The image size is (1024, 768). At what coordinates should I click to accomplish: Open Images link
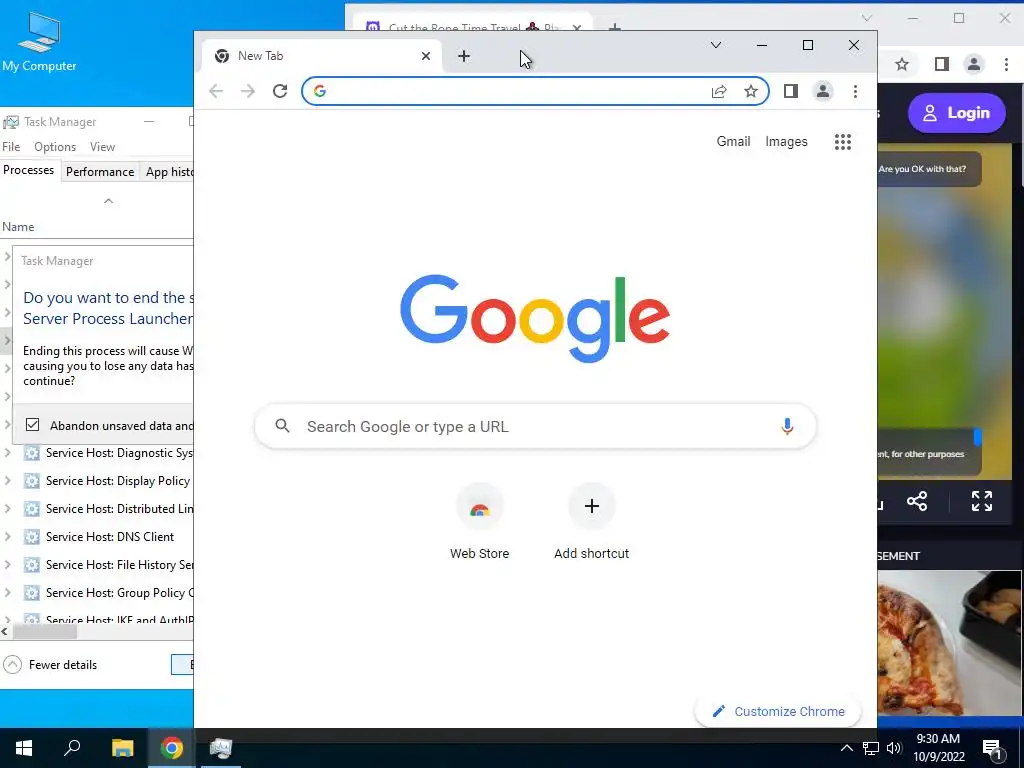(x=786, y=142)
